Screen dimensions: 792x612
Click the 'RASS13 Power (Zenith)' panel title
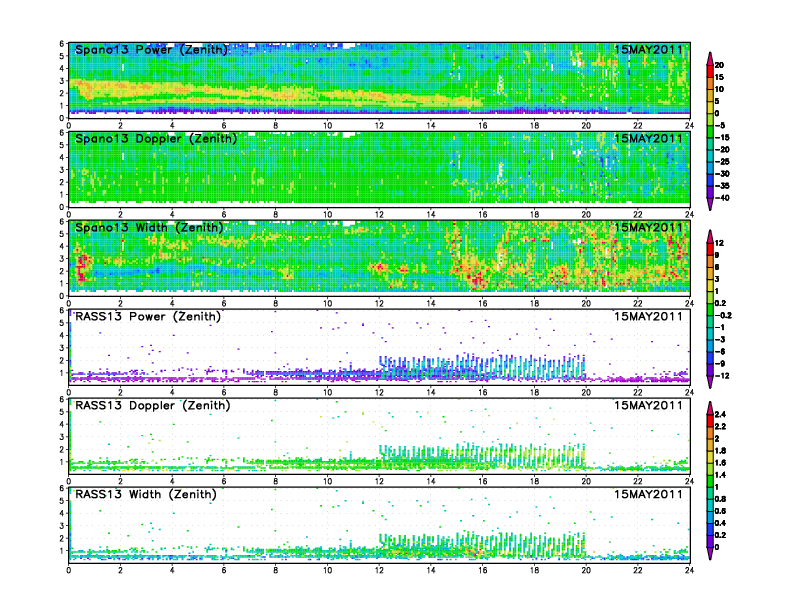(148, 317)
